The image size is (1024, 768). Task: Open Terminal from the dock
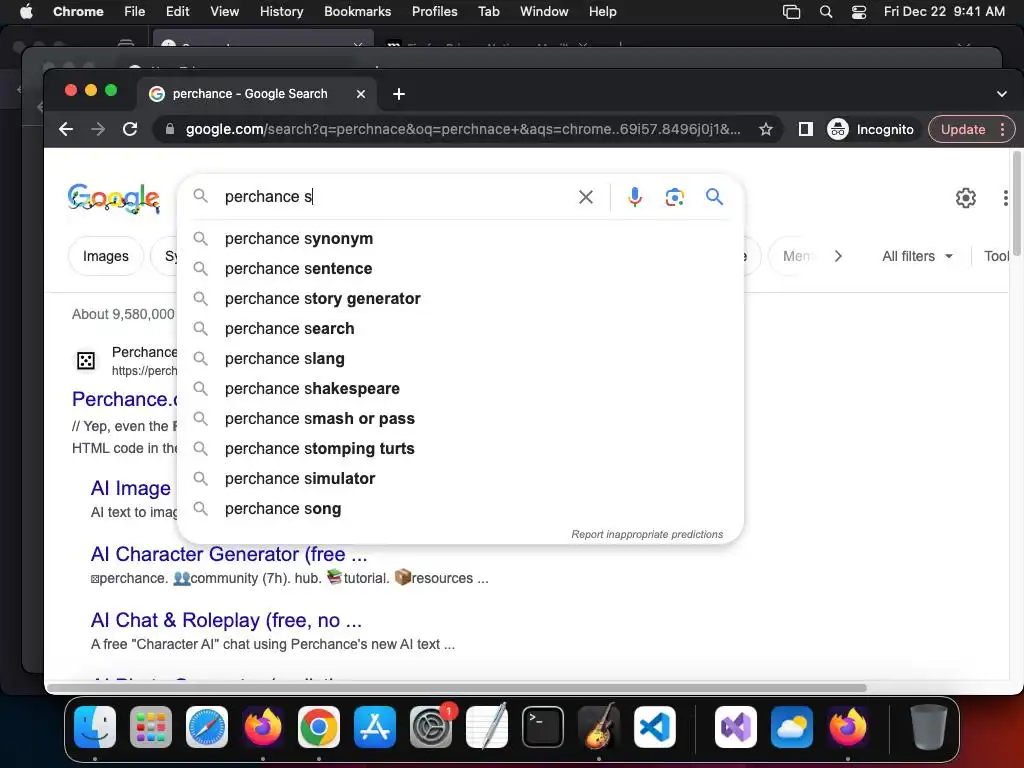coord(543,727)
